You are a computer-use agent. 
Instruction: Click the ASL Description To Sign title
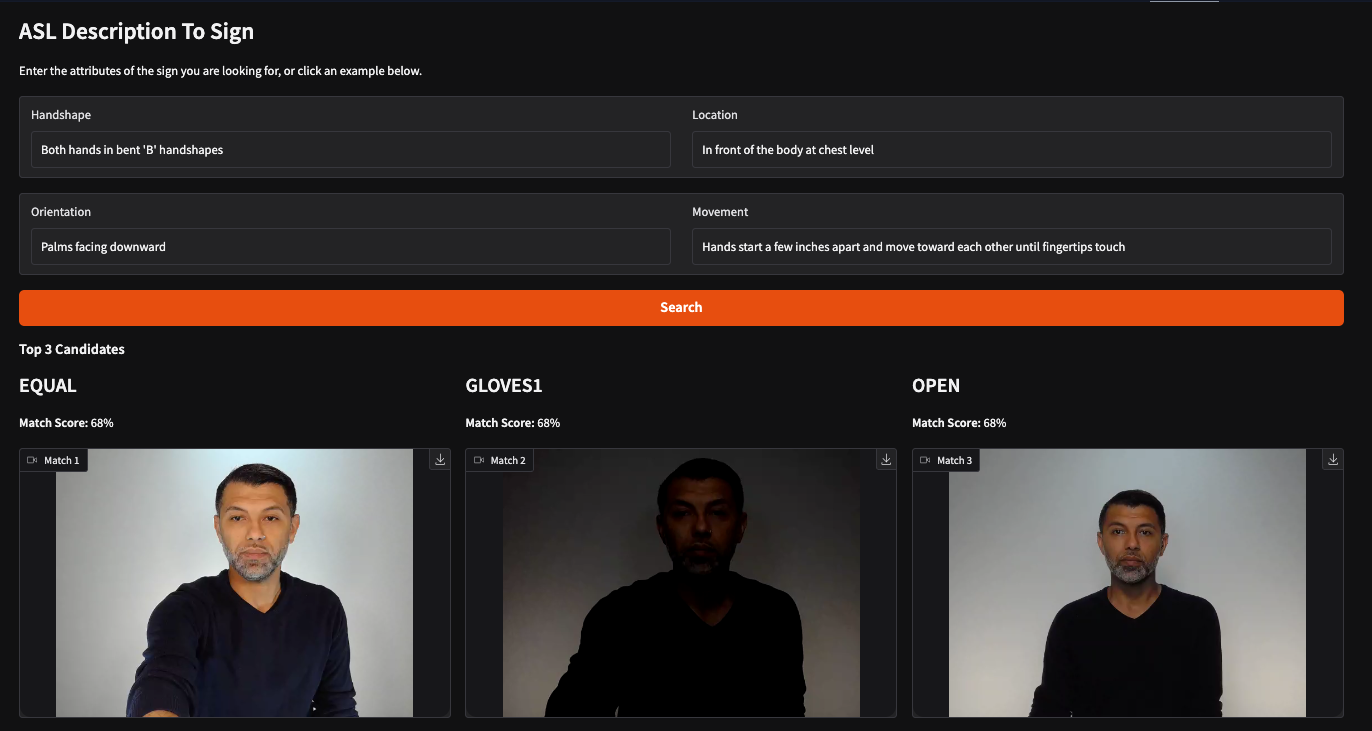136,32
